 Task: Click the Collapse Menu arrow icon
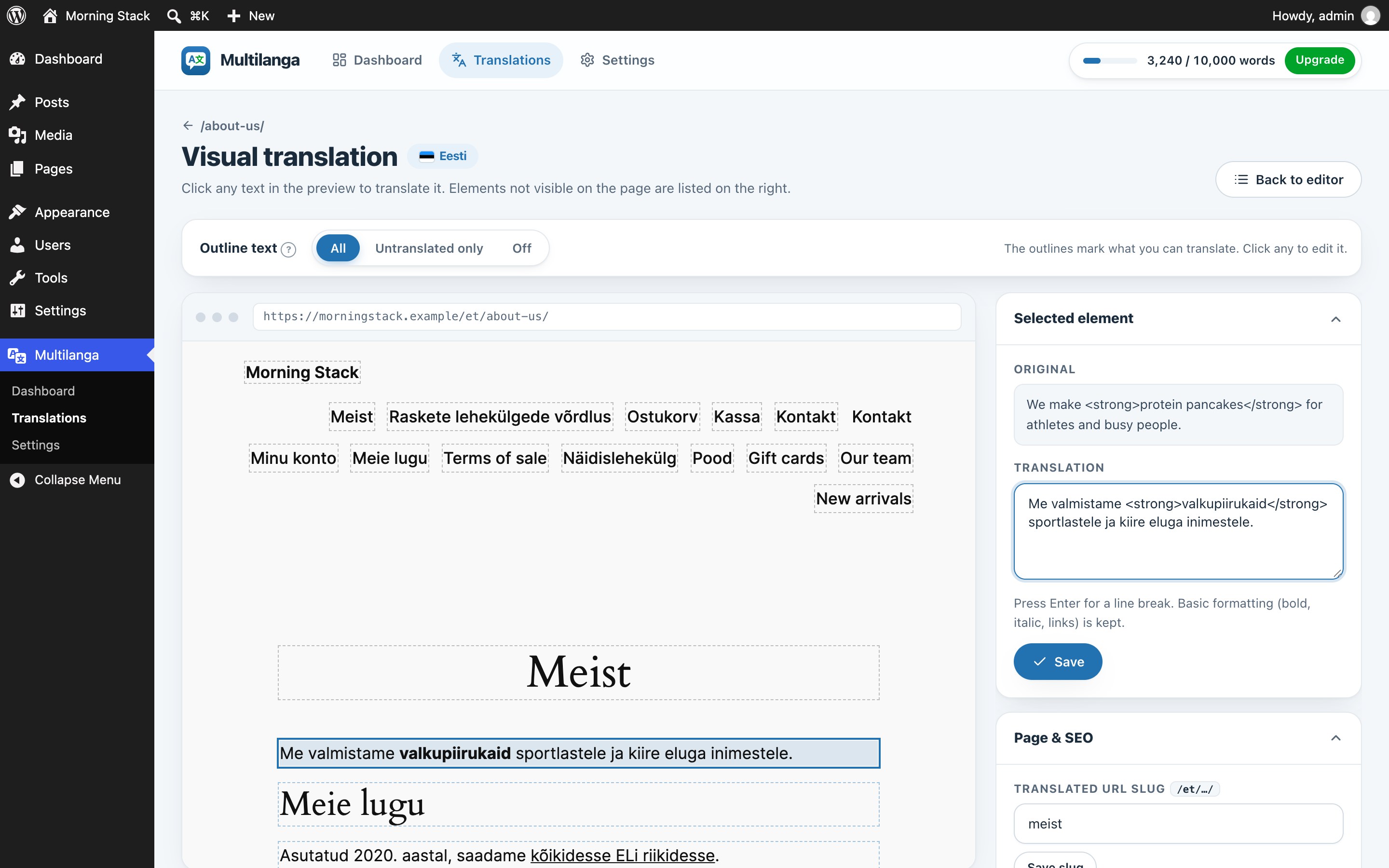coord(17,480)
